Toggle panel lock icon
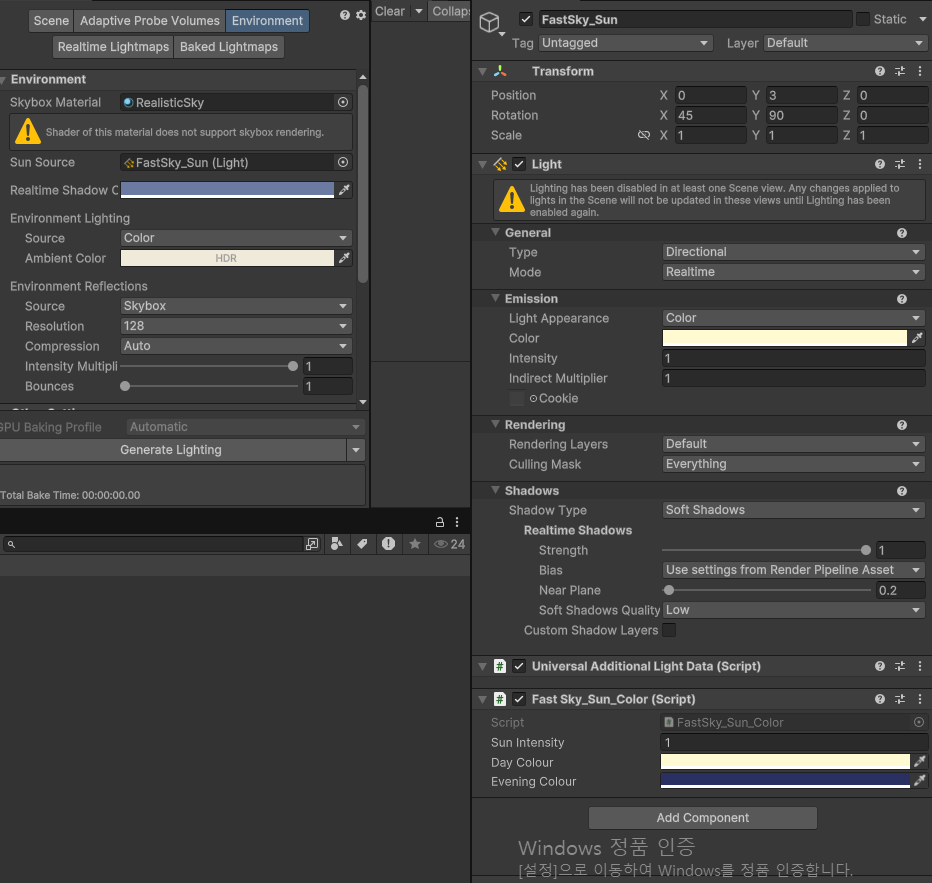This screenshot has height=883, width=932. click(440, 522)
